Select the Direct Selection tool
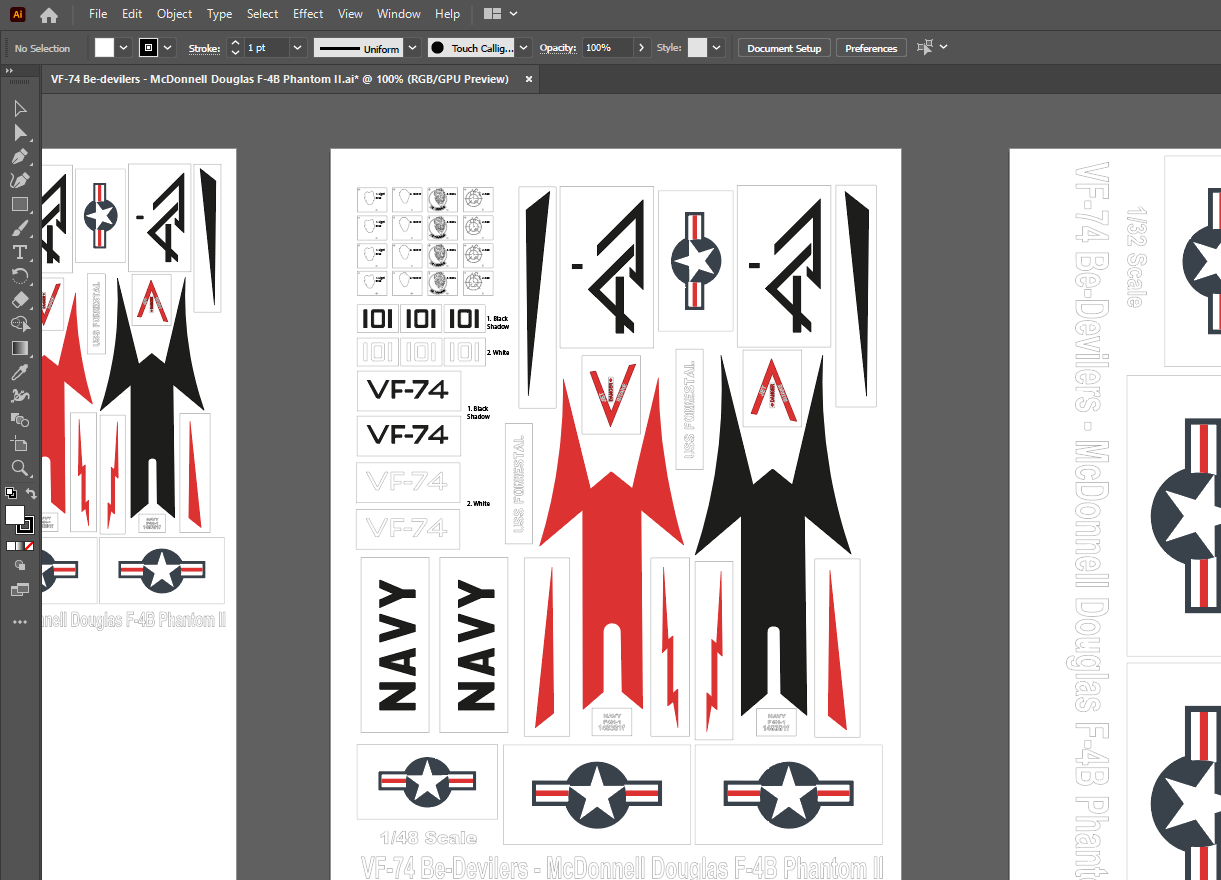Image resolution: width=1221 pixels, height=880 pixels. coord(19,132)
